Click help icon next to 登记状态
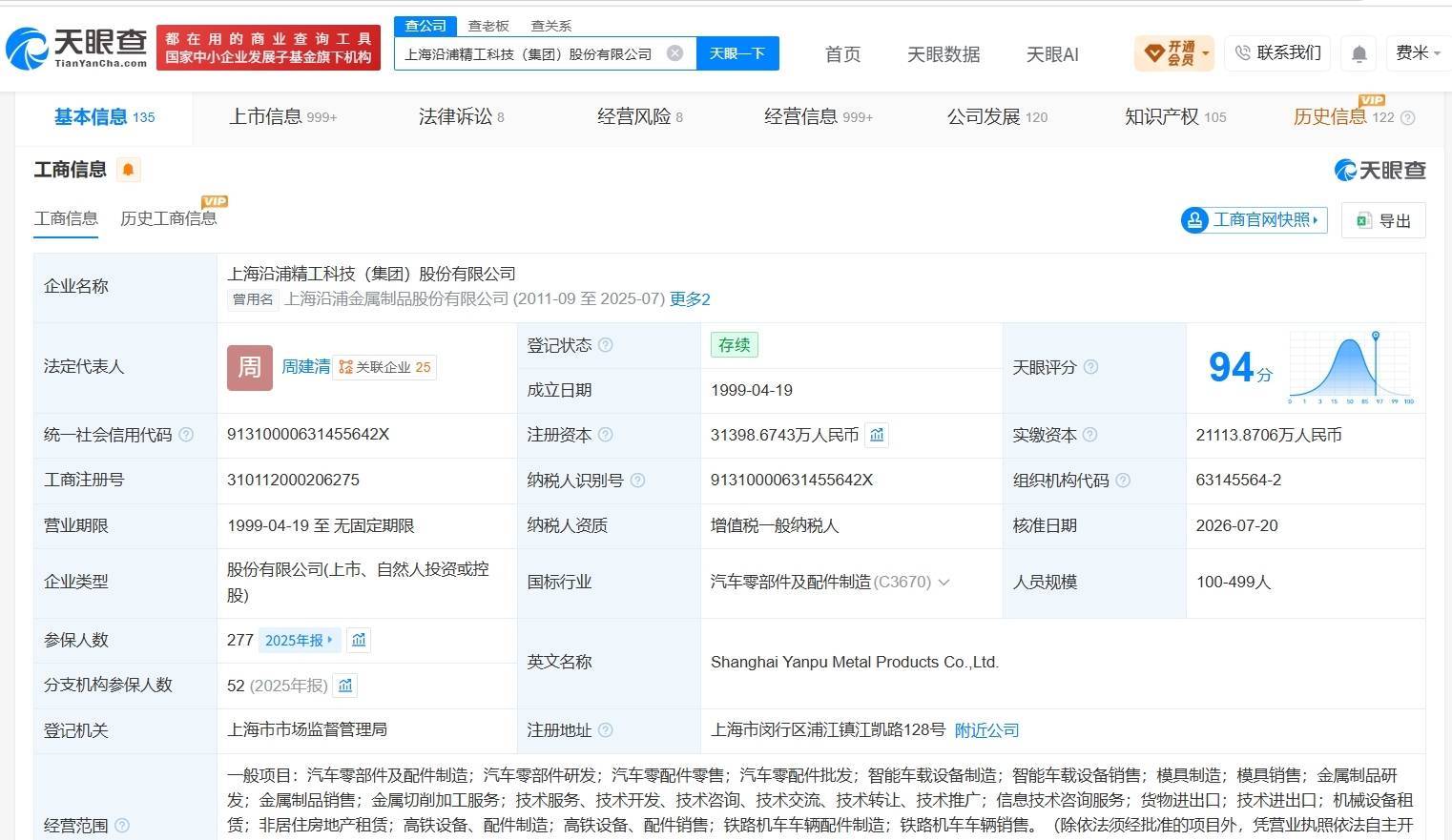The width and height of the screenshot is (1452, 840). coord(605,345)
